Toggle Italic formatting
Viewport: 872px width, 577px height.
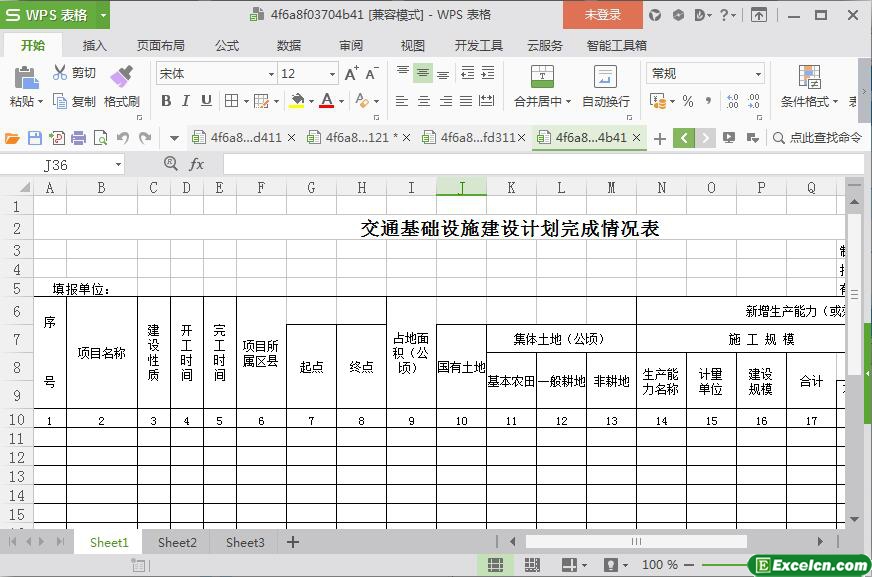click(186, 101)
